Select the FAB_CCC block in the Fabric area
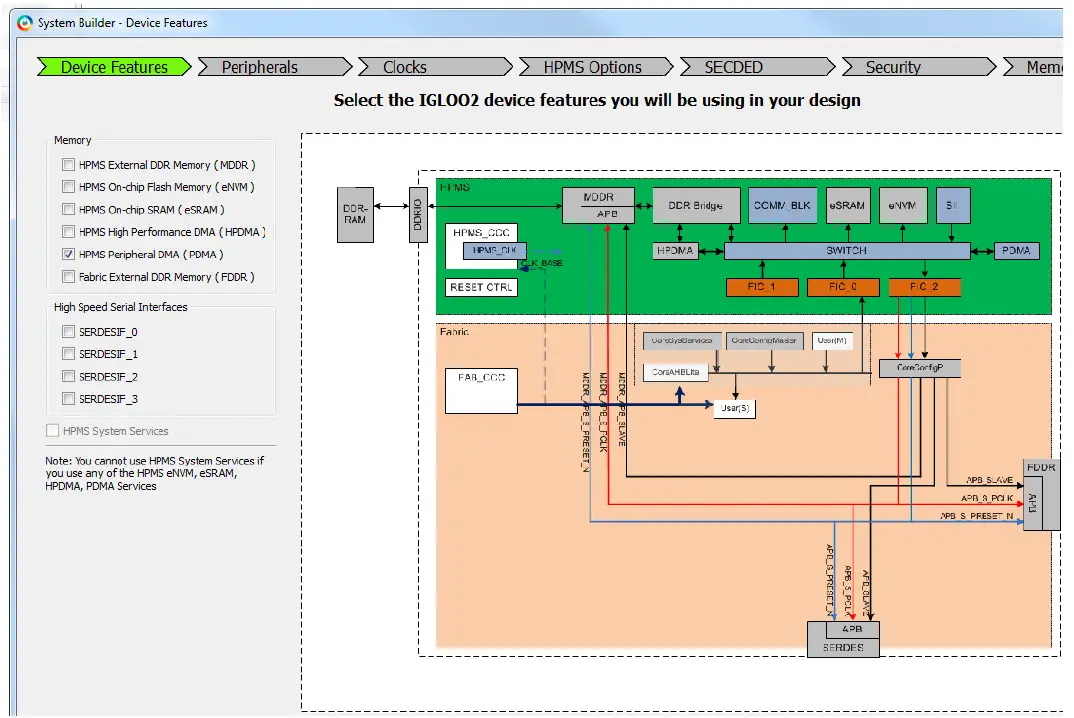Viewport: 1074px width, 718px height. pos(480,390)
